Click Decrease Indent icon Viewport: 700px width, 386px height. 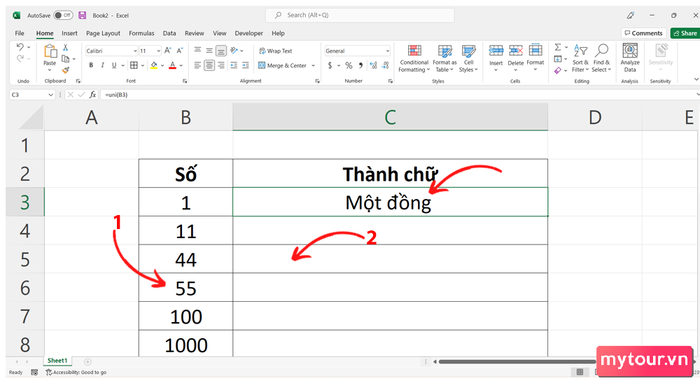click(x=233, y=66)
